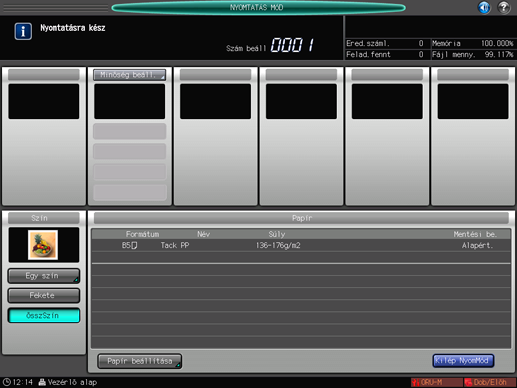
Task: Click the Fájl menny. 99.117% readout
Action: pyautogui.click(x=473, y=55)
